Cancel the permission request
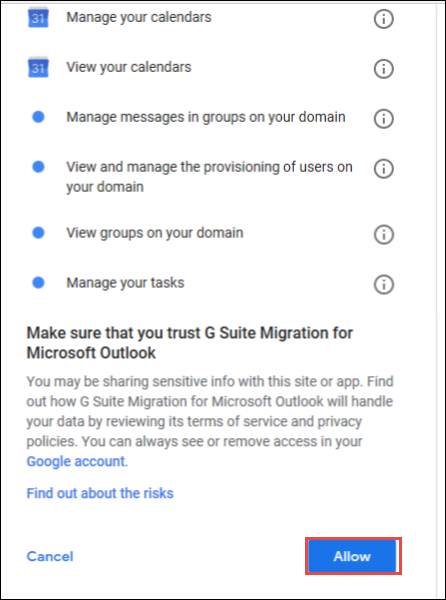 pos(50,556)
